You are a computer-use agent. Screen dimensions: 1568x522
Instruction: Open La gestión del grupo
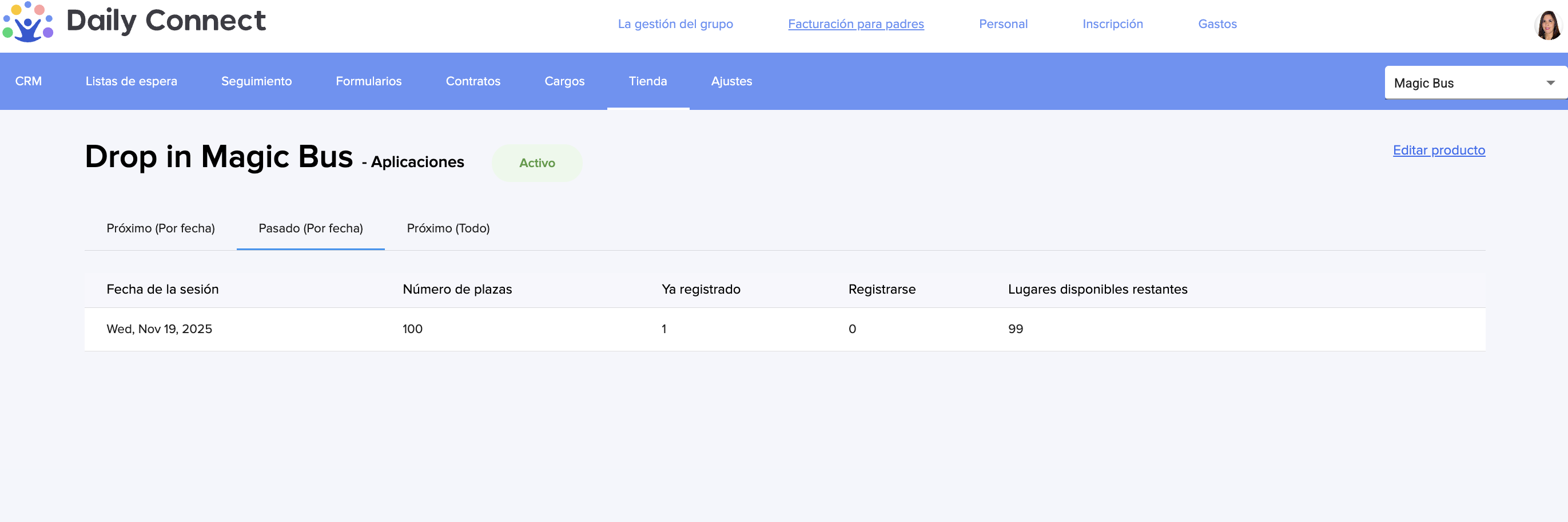point(675,24)
